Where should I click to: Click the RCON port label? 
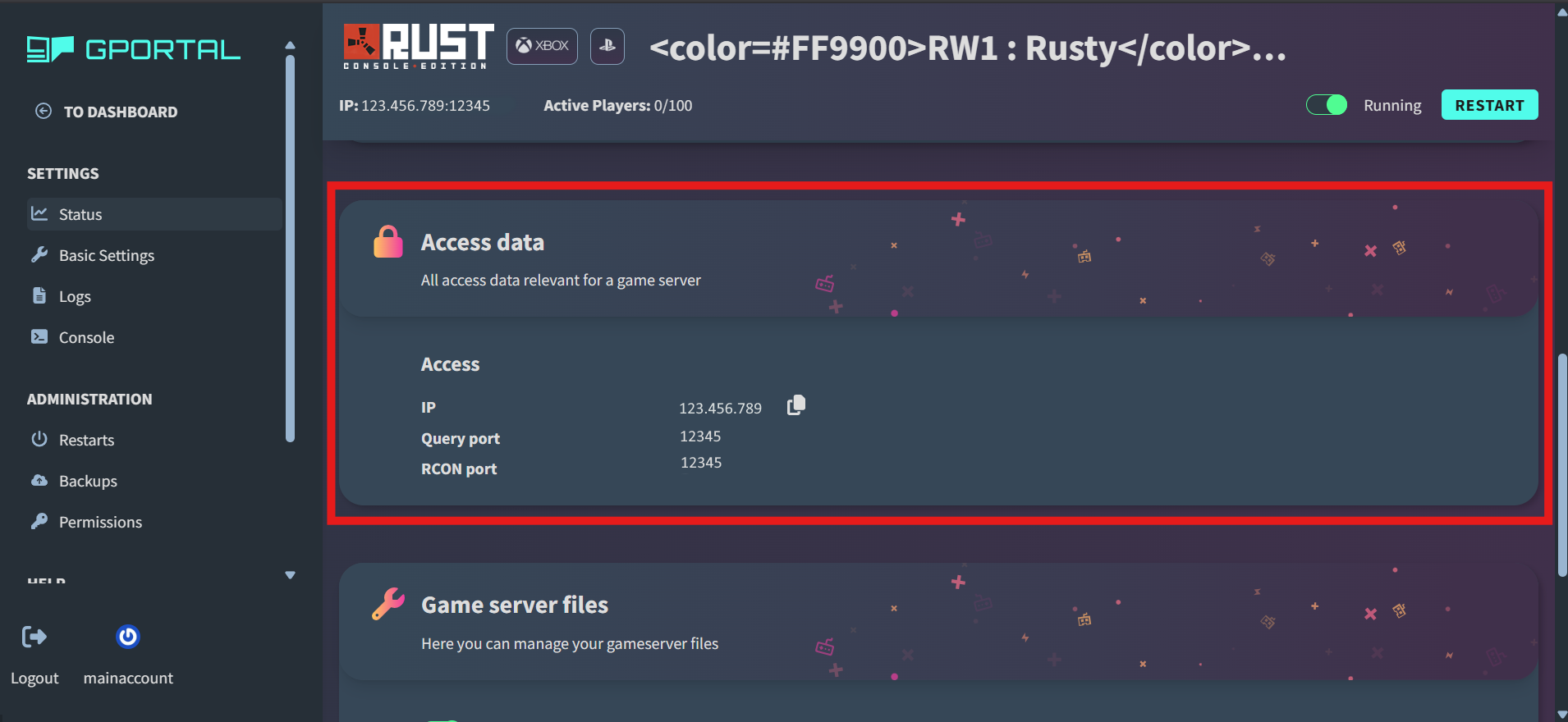click(x=459, y=468)
